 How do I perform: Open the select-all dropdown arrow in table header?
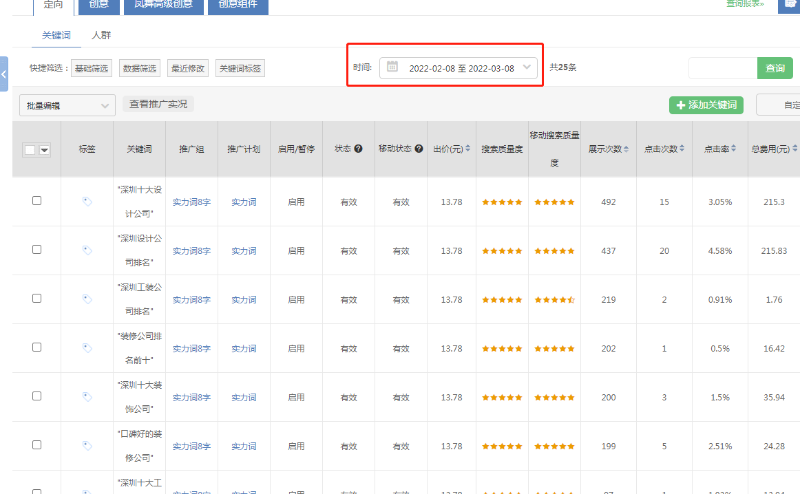point(44,149)
